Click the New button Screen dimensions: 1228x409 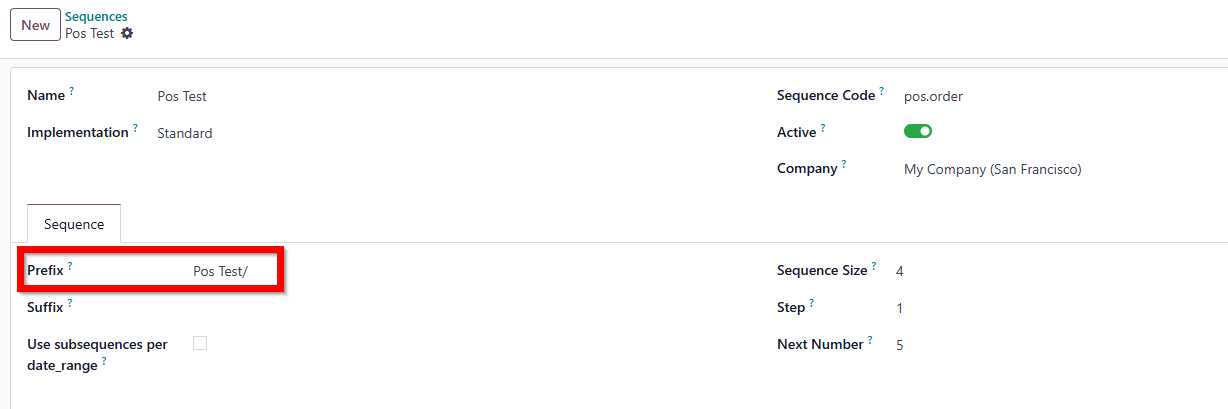[35, 25]
